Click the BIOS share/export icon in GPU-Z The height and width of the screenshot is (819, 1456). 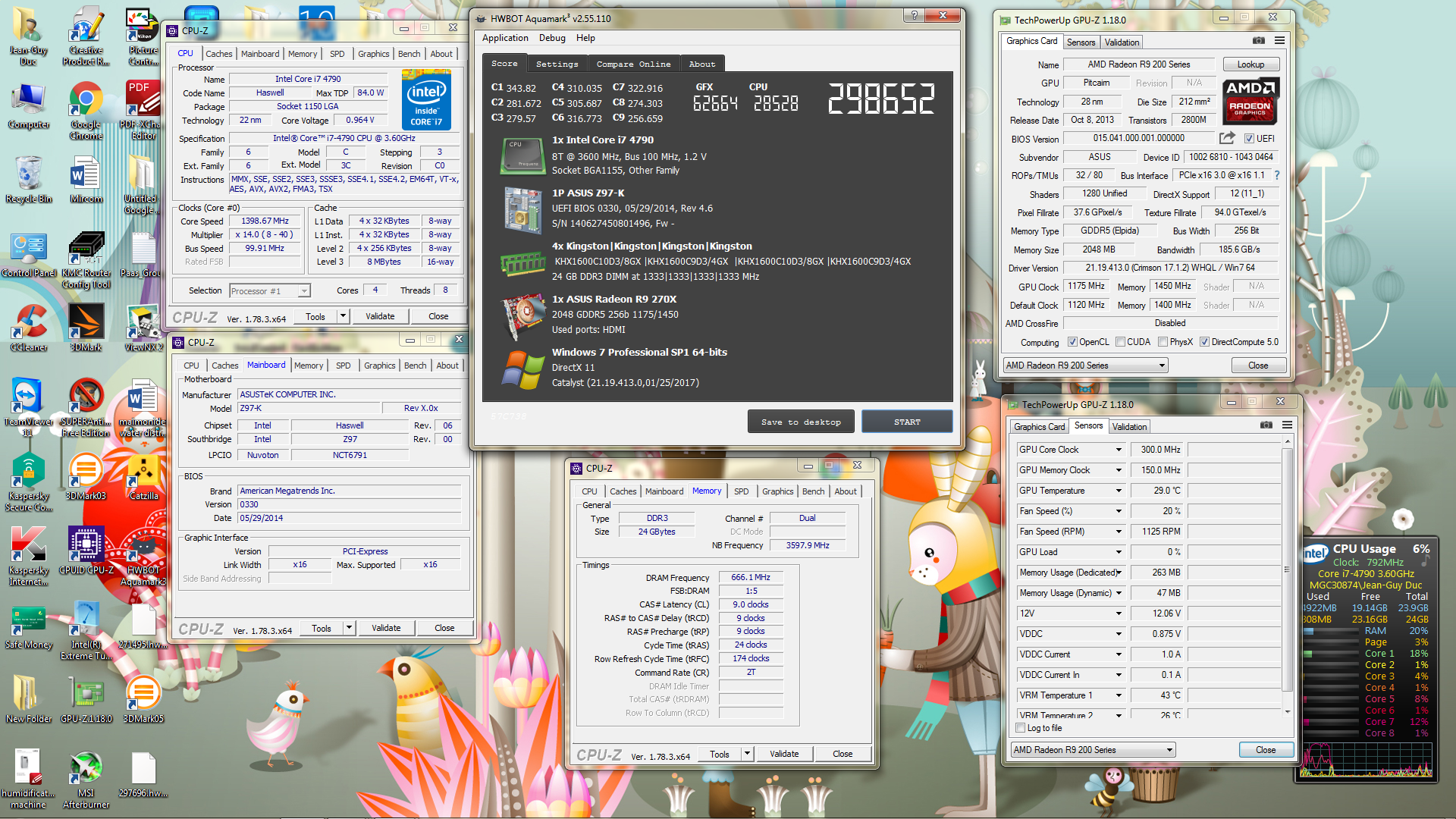point(1227,138)
